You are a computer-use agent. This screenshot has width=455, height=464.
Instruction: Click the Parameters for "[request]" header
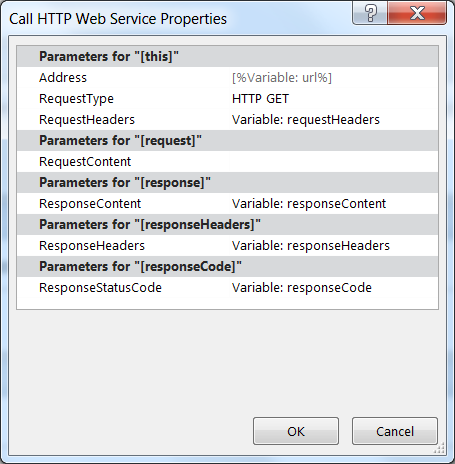227,140
